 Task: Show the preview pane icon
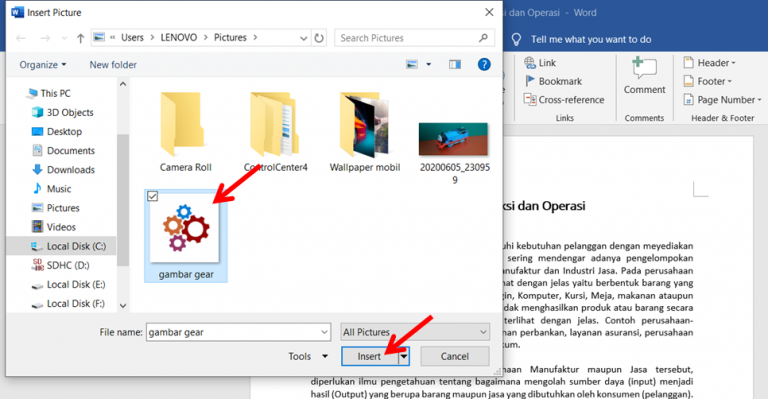point(455,65)
